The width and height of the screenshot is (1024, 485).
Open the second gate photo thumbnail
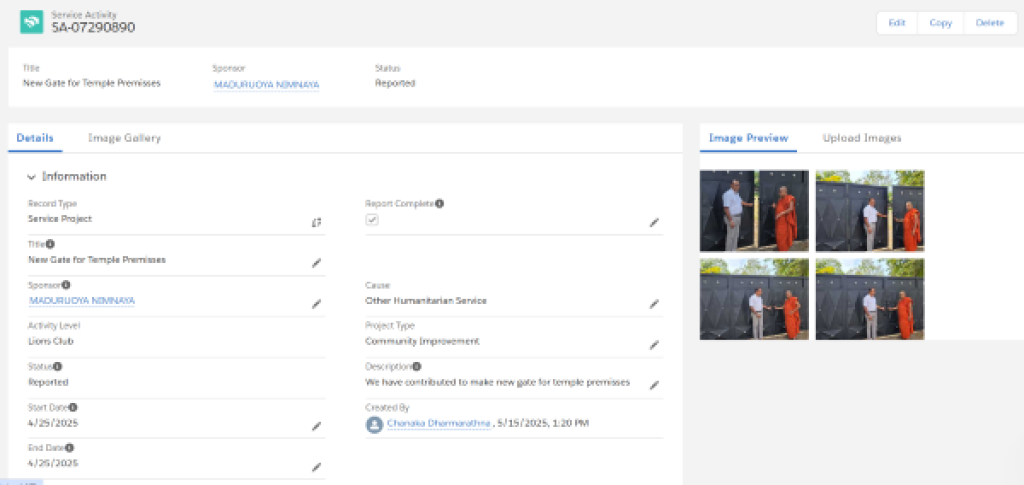[x=870, y=211]
